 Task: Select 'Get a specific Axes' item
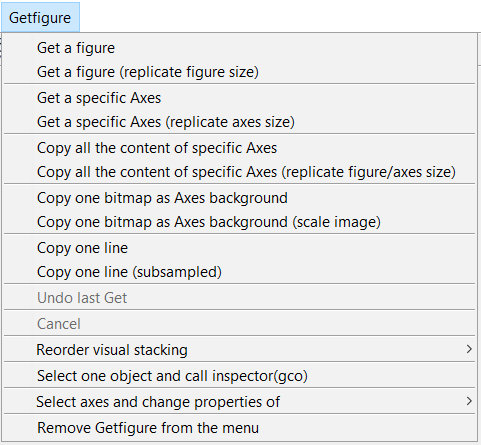(240, 98)
